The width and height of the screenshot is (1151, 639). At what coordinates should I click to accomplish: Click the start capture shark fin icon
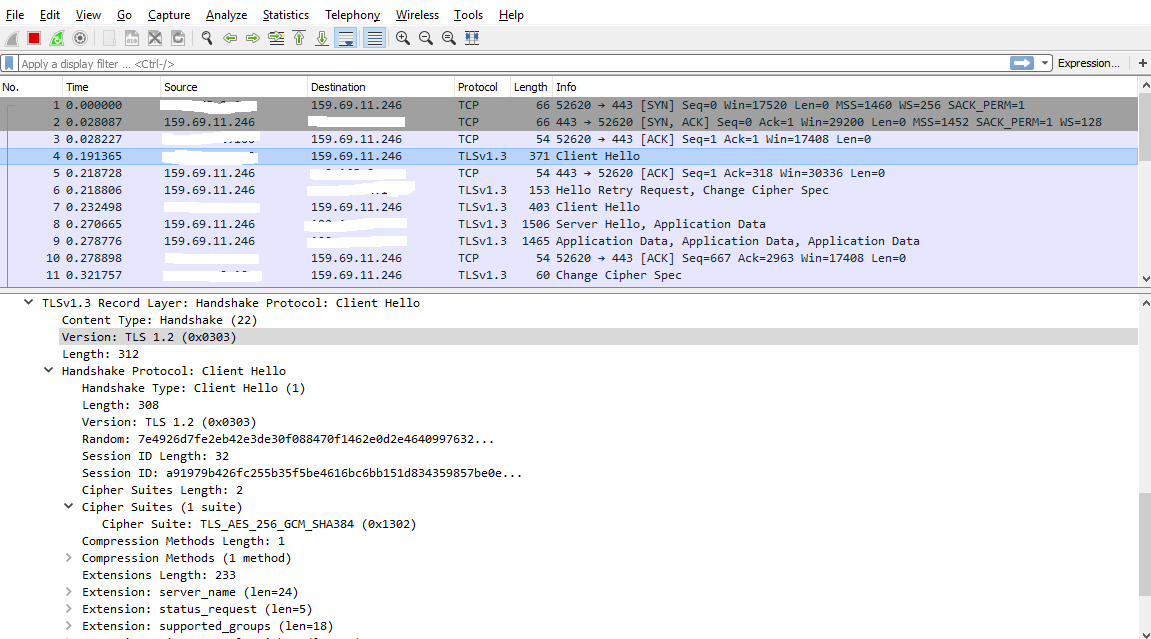pyautogui.click(x=12, y=38)
